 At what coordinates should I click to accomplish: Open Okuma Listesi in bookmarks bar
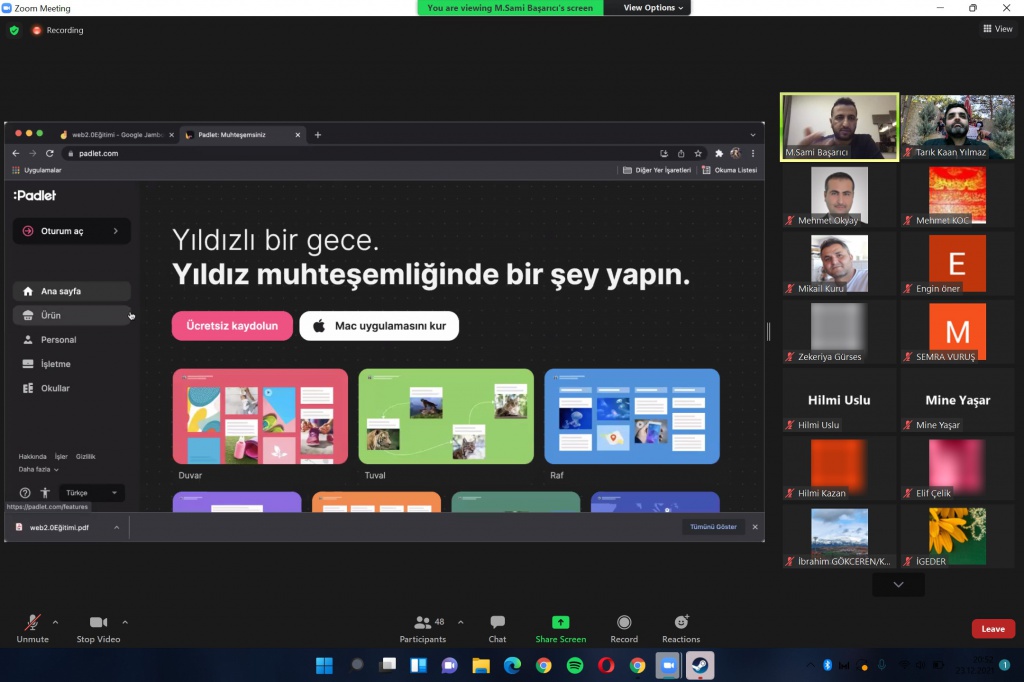729,170
